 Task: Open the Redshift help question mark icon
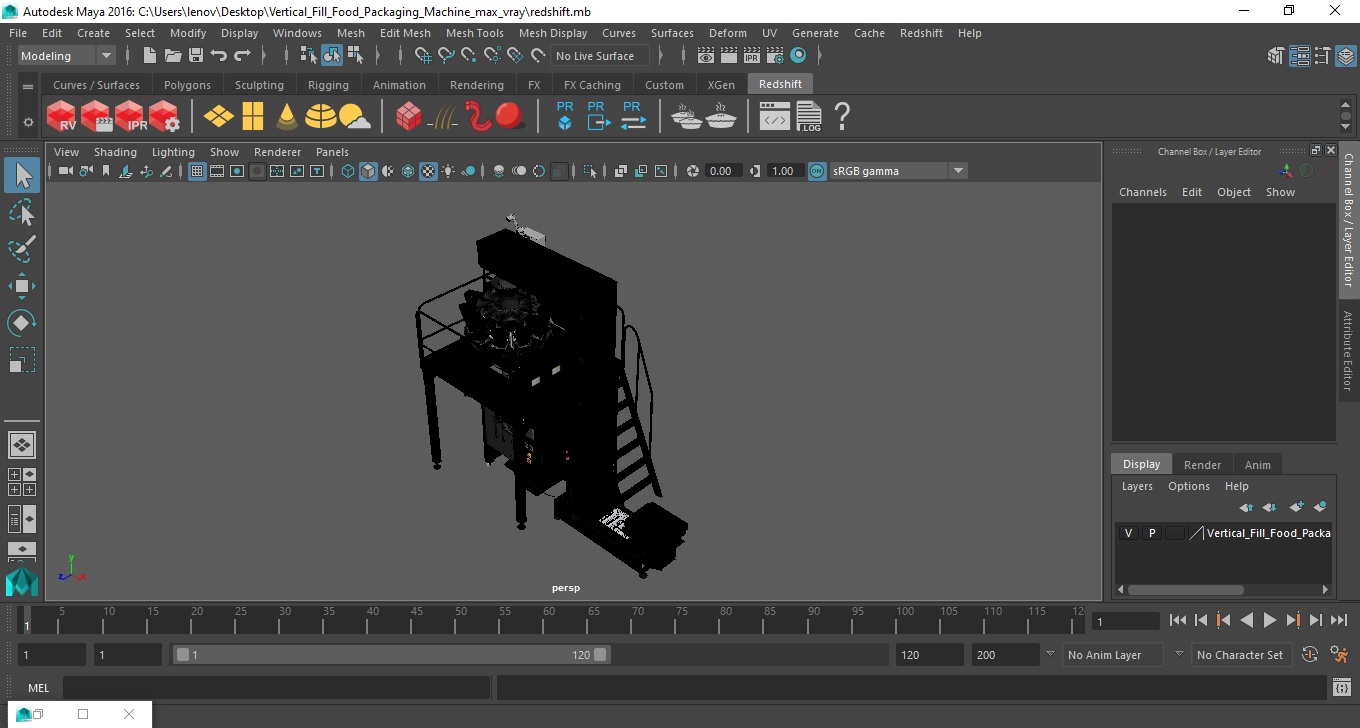point(842,117)
